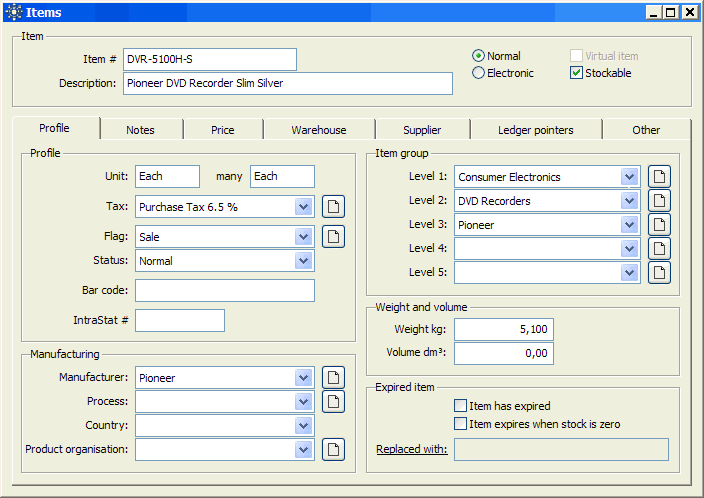The image size is (704, 498).
Task: Open the Status dropdown
Action: pyautogui.click(x=304, y=261)
